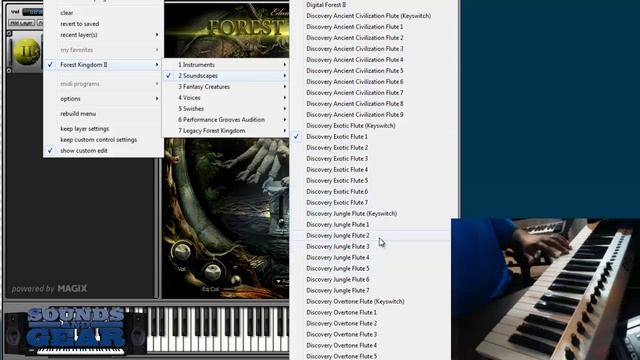Open the 5 Swishes submenu

point(226,109)
